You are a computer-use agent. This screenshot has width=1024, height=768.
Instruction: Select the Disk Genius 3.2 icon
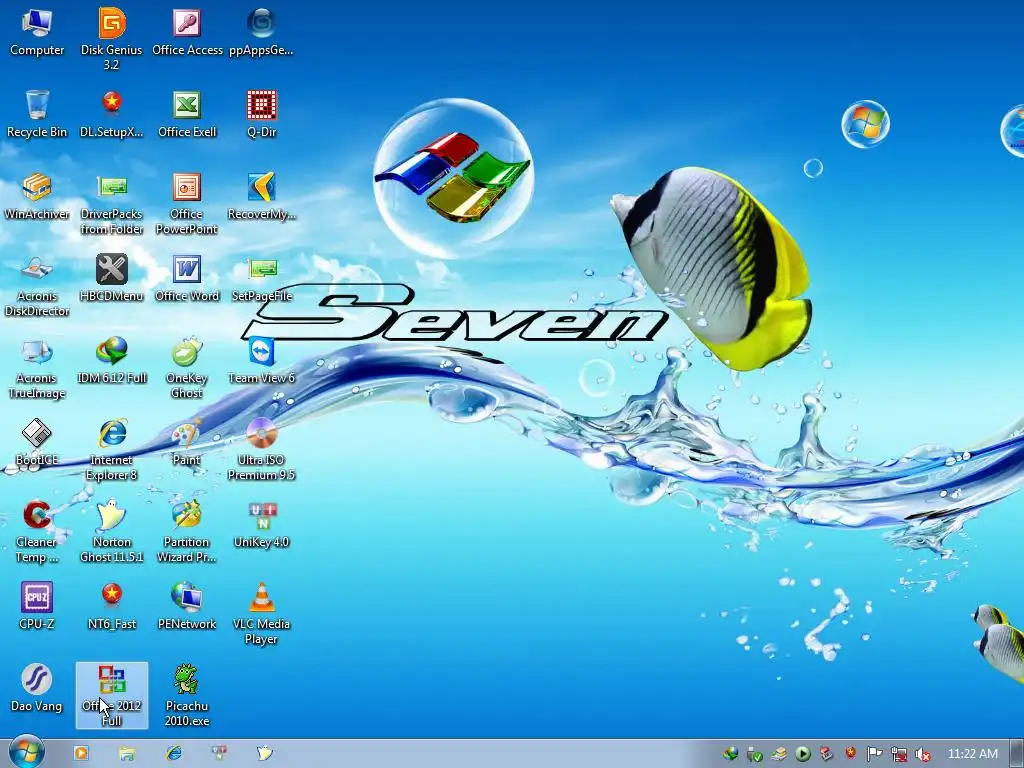[112, 39]
